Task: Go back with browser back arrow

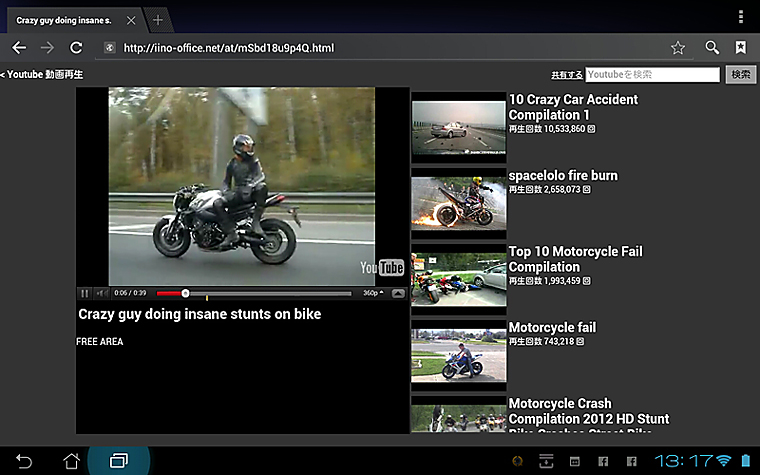Action: point(19,48)
